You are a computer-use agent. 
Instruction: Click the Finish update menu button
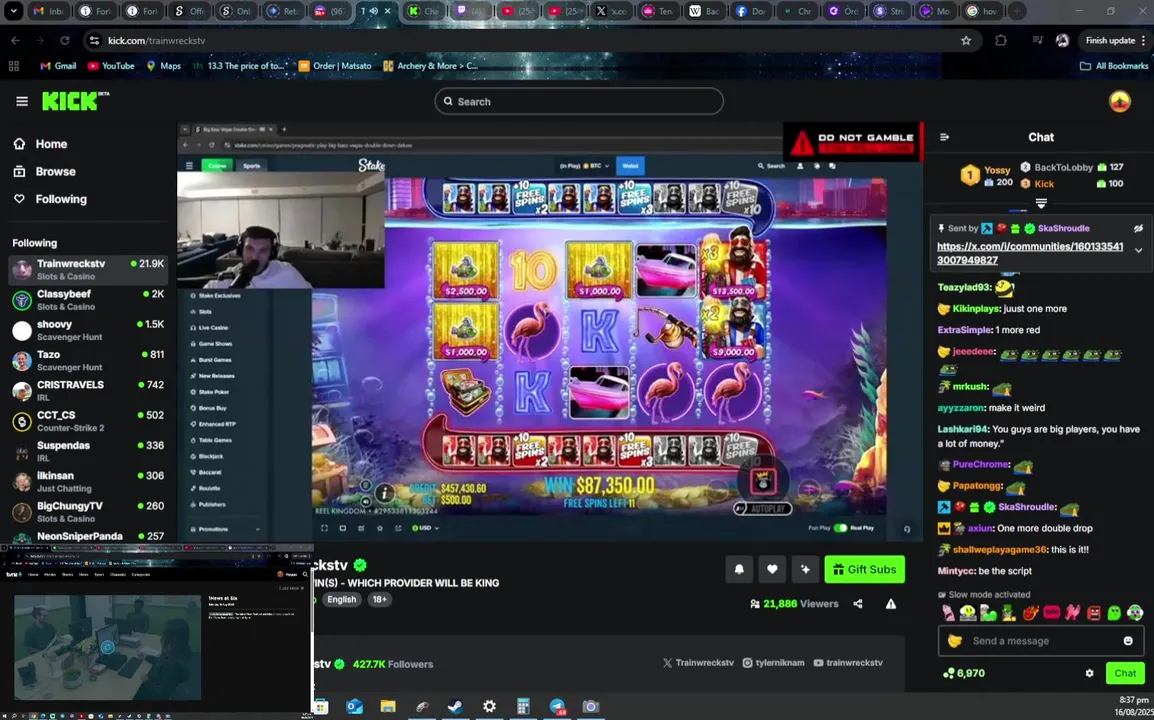coord(1115,40)
